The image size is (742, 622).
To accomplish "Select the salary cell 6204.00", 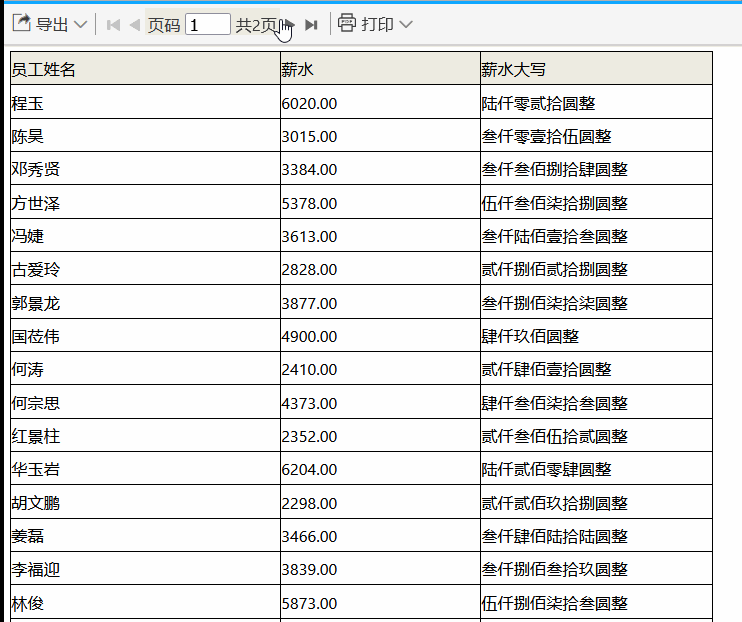I will 380,469.
